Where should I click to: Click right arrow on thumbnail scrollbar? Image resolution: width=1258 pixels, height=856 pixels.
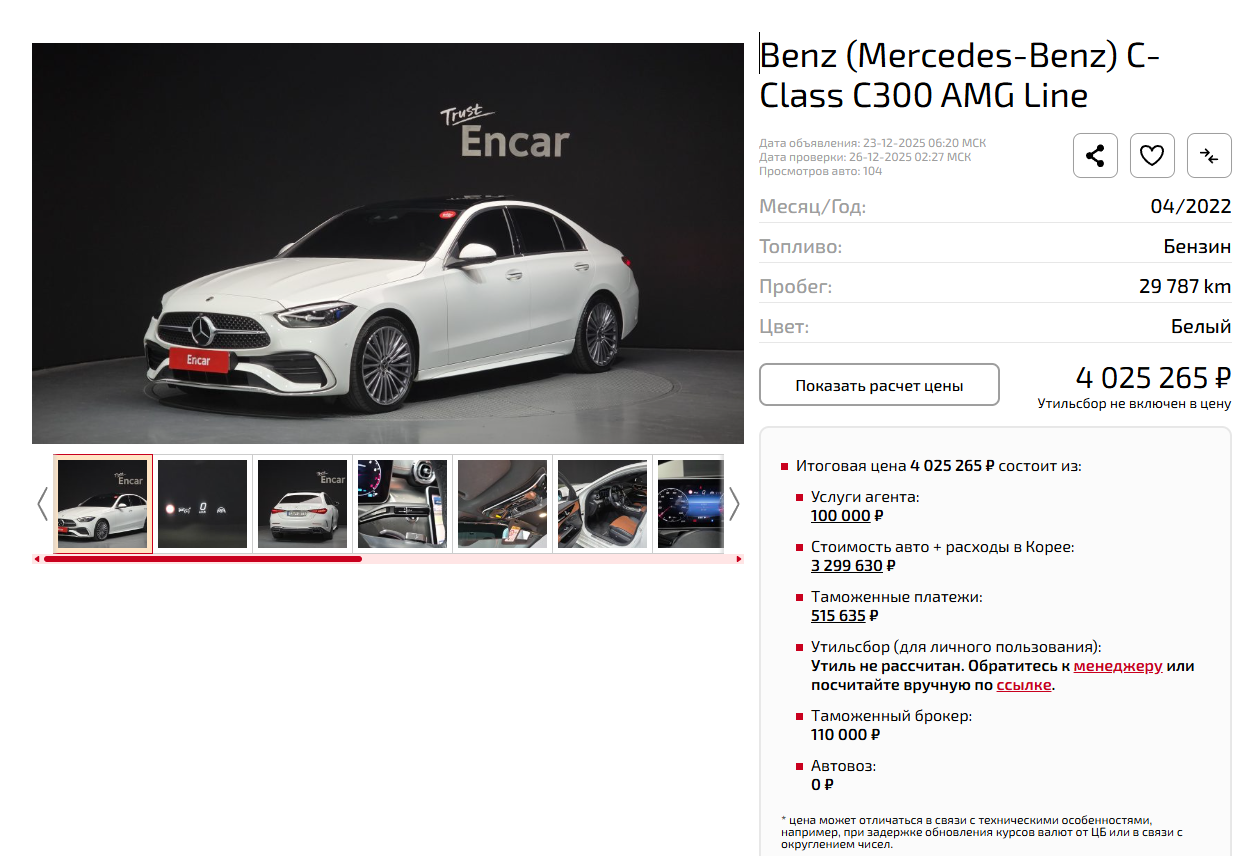click(739, 559)
